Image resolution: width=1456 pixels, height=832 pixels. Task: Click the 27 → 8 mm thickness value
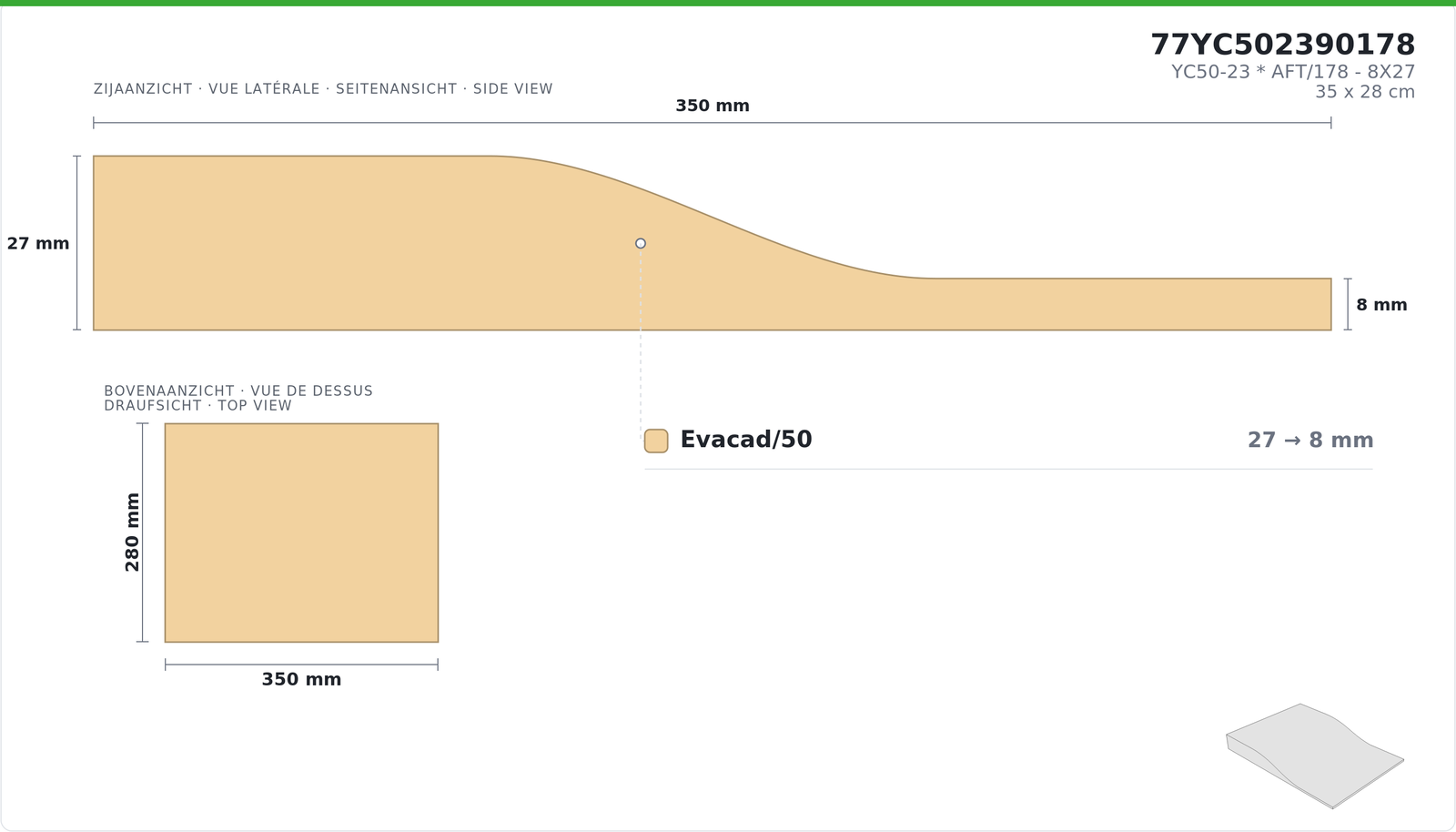[1310, 441]
